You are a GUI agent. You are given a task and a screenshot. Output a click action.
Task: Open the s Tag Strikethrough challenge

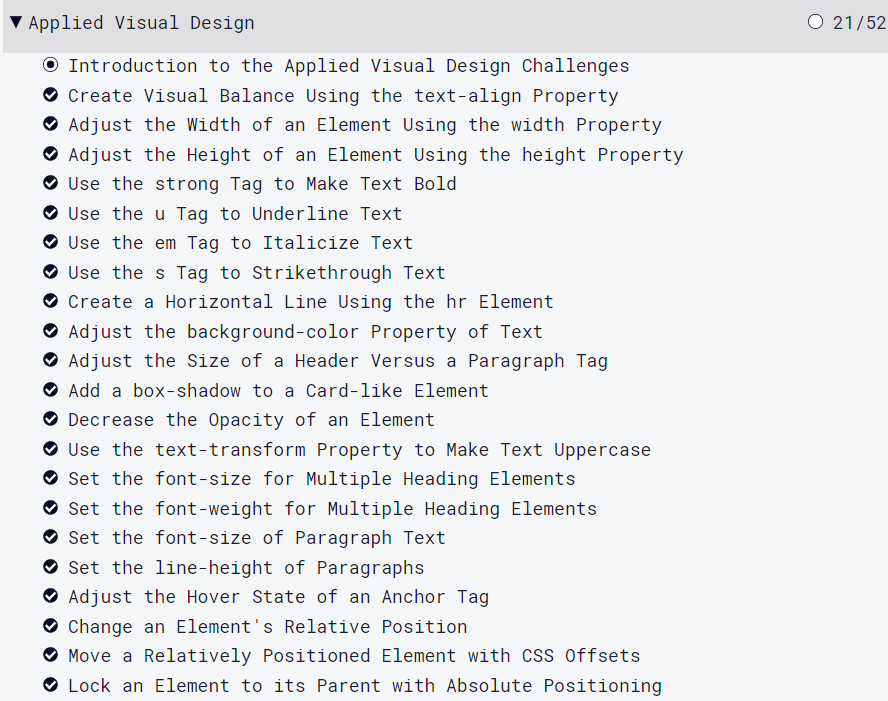256,273
